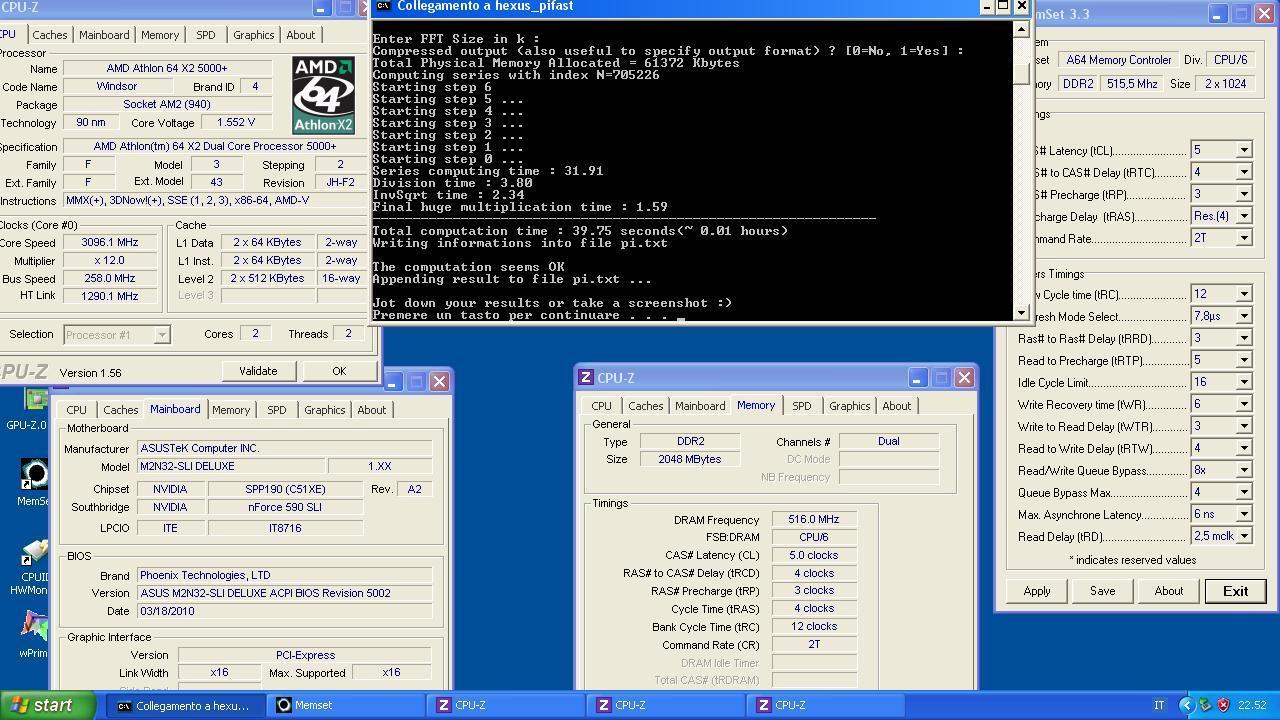1280x720 pixels.
Task: Open Graphics tab in CPU-Z processor window
Action: pos(253,35)
